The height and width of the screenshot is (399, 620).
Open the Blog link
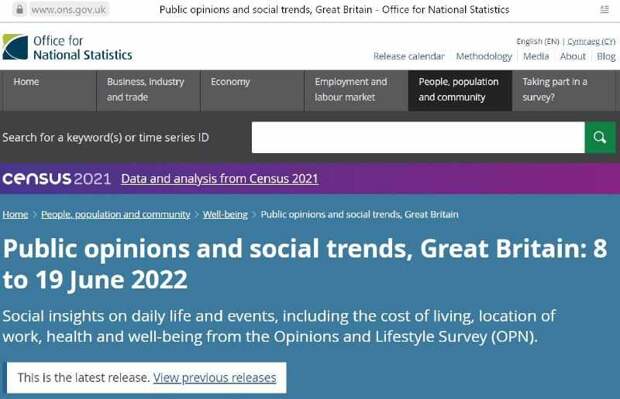point(606,57)
